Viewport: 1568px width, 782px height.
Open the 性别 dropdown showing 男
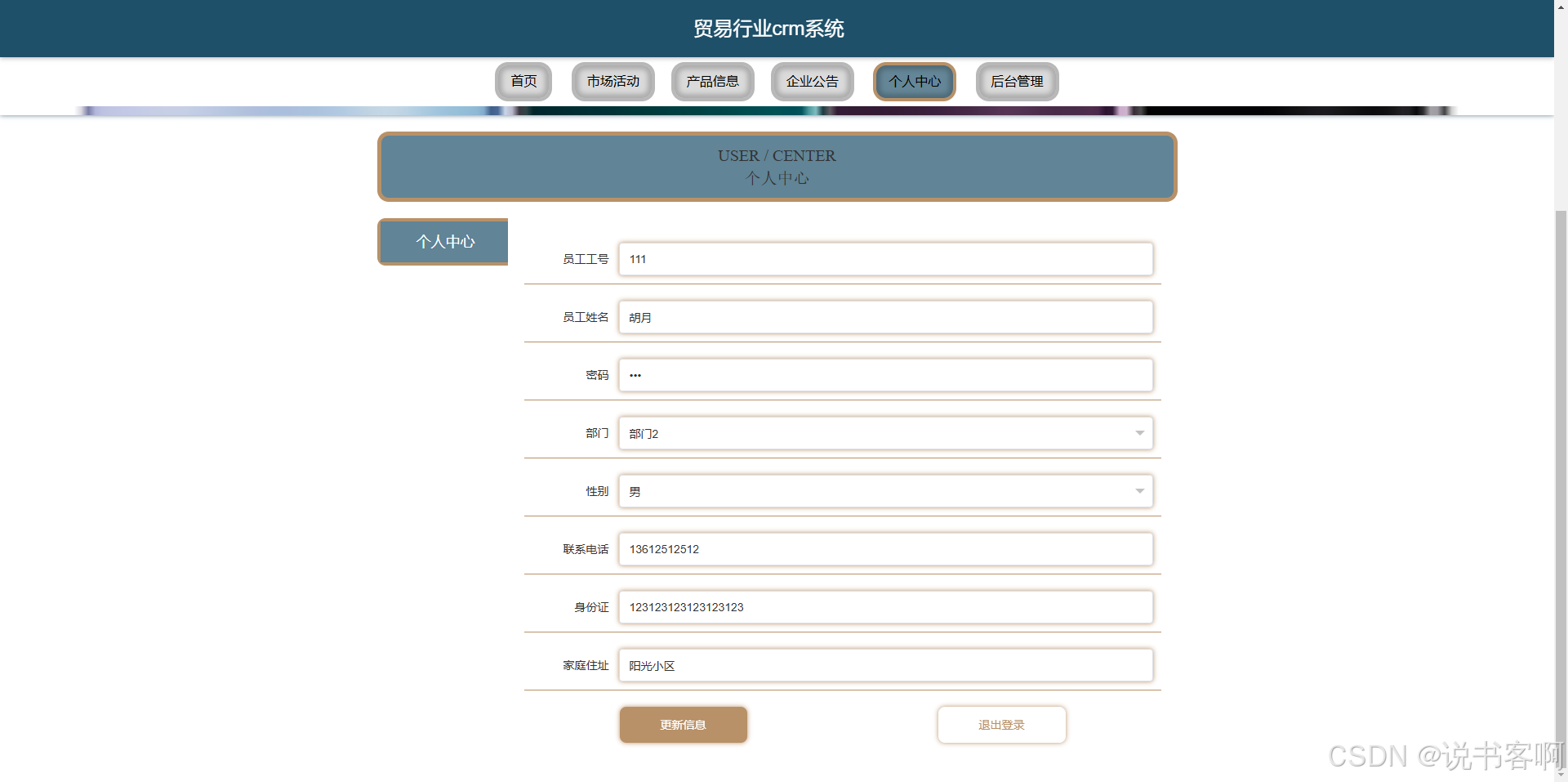[x=886, y=491]
